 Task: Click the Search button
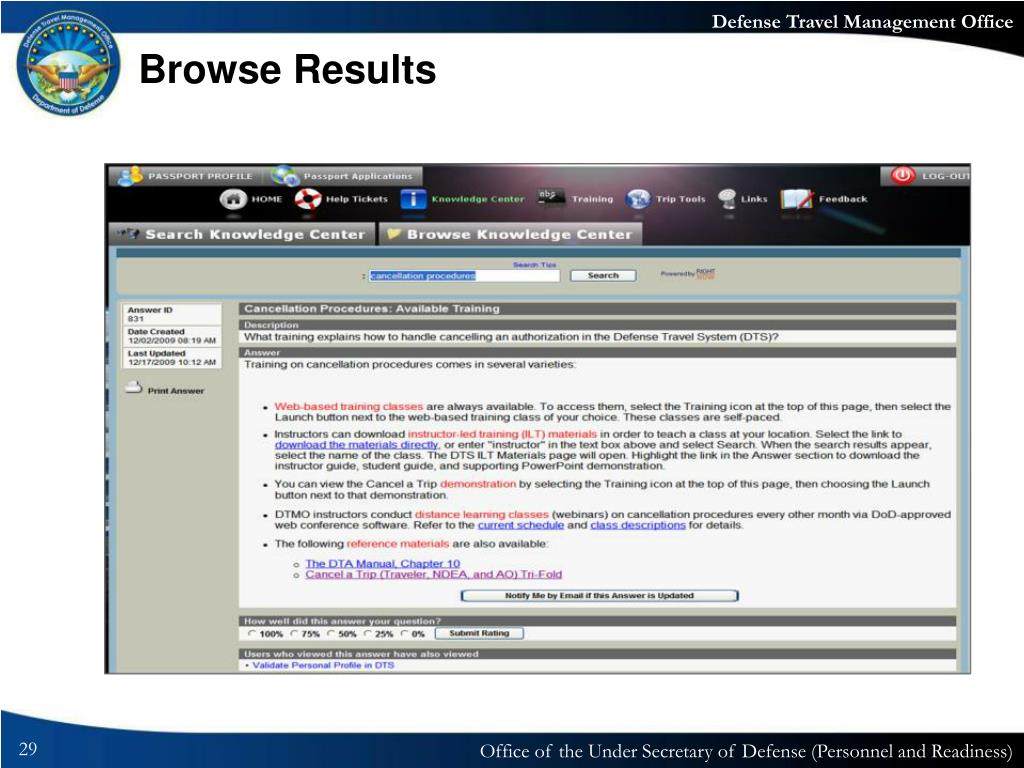603,276
